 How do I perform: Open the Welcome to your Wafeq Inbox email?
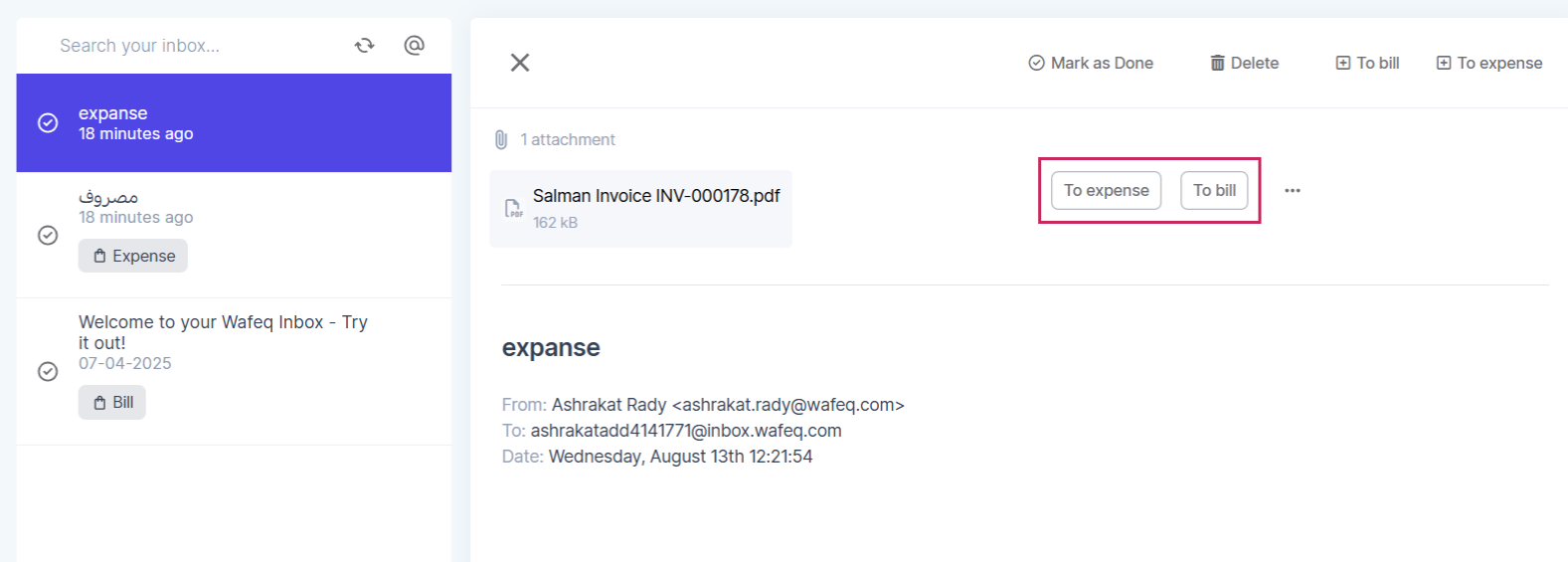[234, 371]
